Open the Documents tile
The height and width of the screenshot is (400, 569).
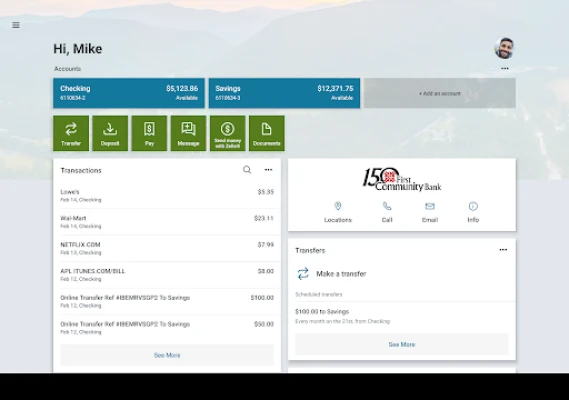(267, 133)
